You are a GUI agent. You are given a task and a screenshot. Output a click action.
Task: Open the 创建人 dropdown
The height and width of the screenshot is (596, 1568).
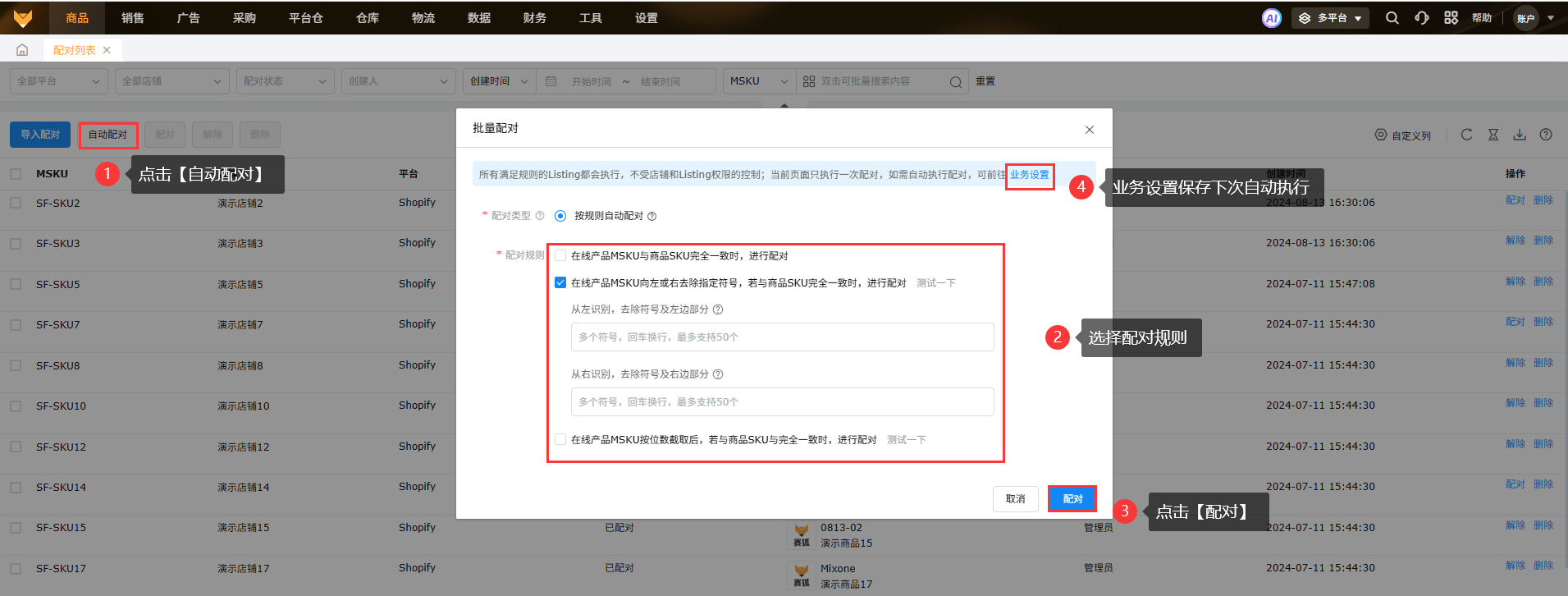click(x=398, y=81)
